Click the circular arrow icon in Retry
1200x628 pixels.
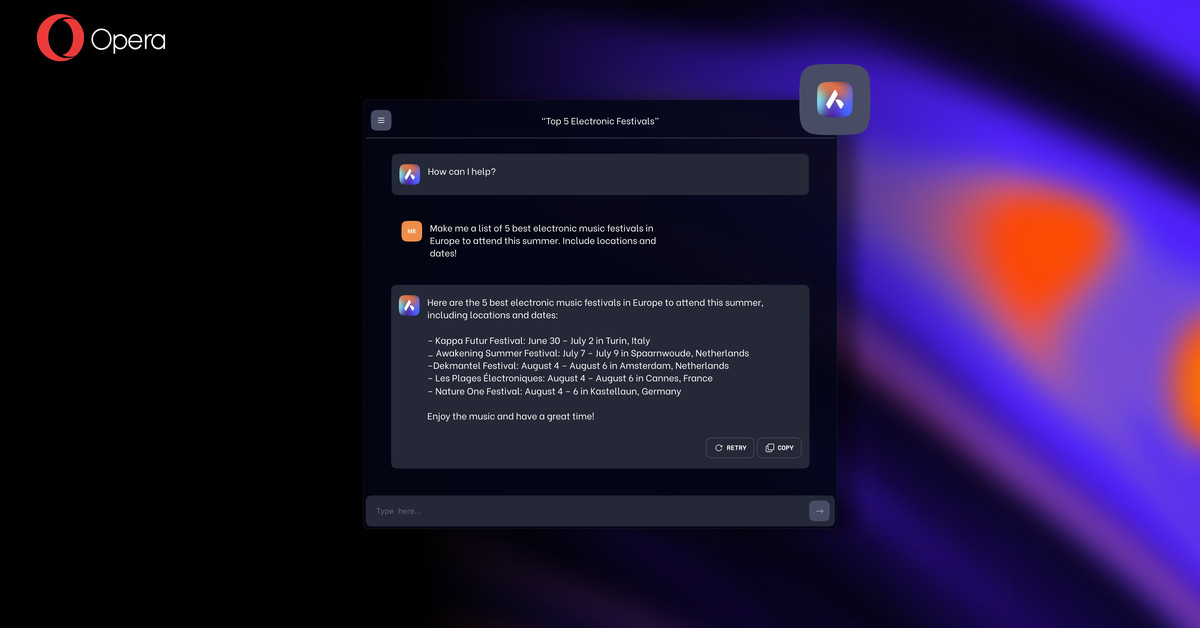point(718,448)
